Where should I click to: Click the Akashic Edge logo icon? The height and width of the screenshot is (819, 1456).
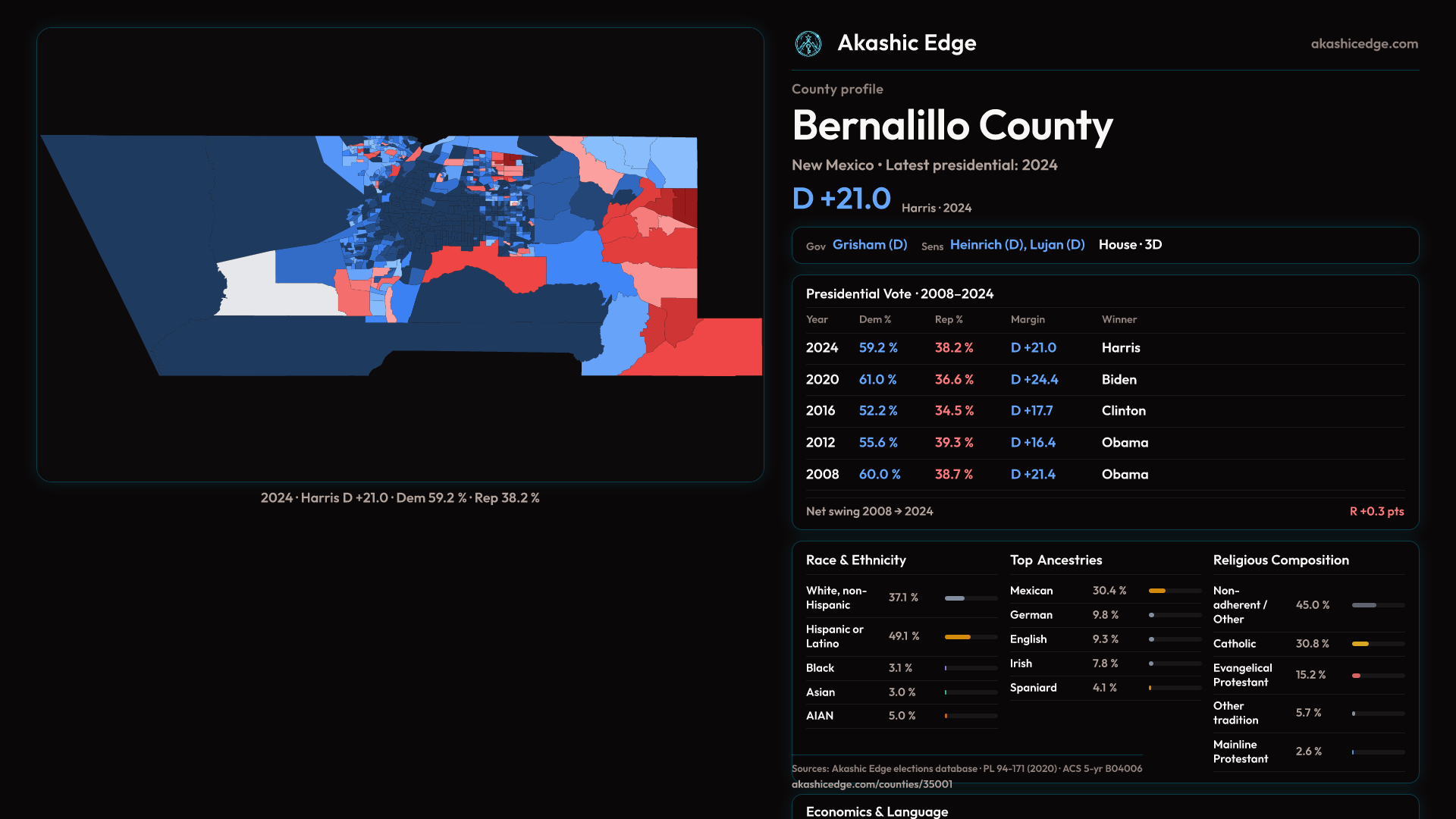(x=808, y=44)
